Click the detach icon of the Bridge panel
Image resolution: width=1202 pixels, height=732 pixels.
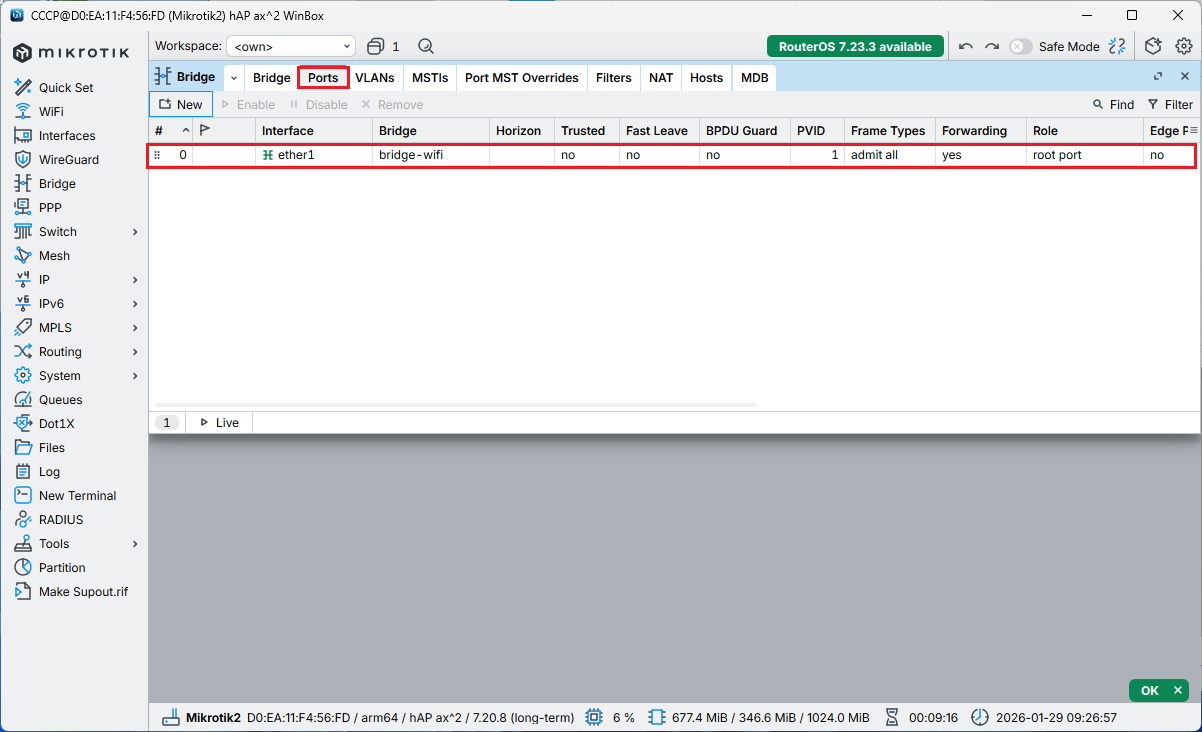click(1158, 77)
